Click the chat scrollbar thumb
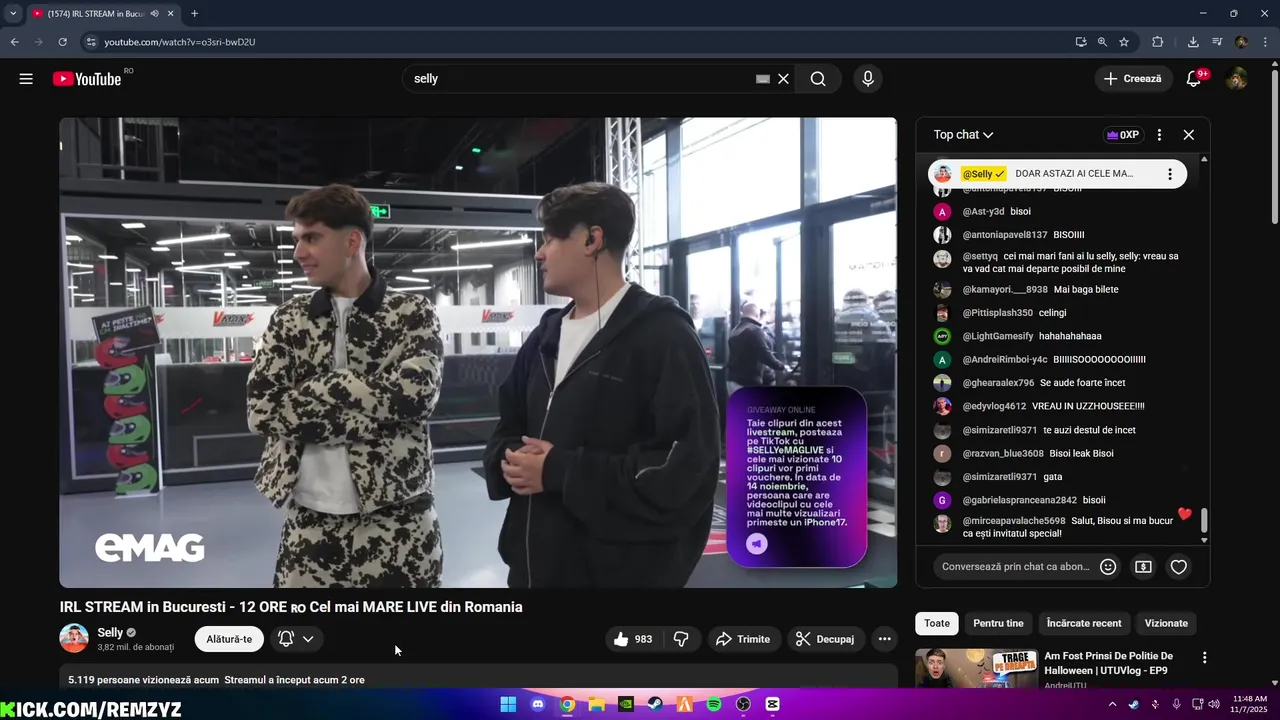The image size is (1280, 720). tap(1204, 520)
